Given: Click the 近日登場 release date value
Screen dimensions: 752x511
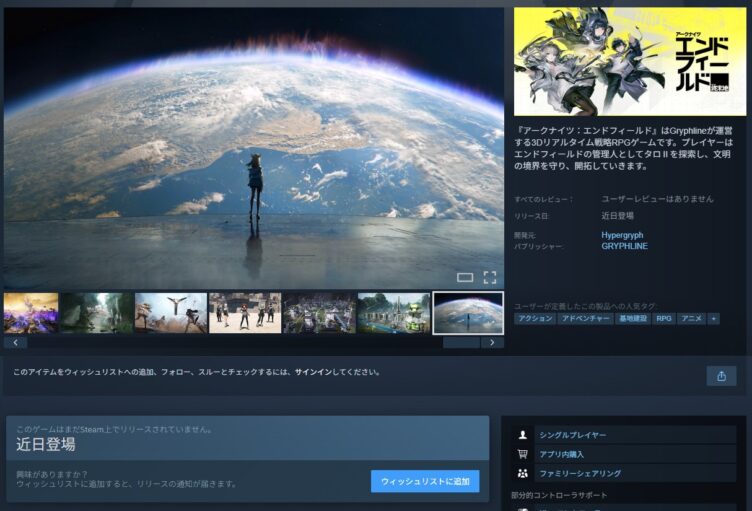Looking at the screenshot, I should [x=618, y=216].
